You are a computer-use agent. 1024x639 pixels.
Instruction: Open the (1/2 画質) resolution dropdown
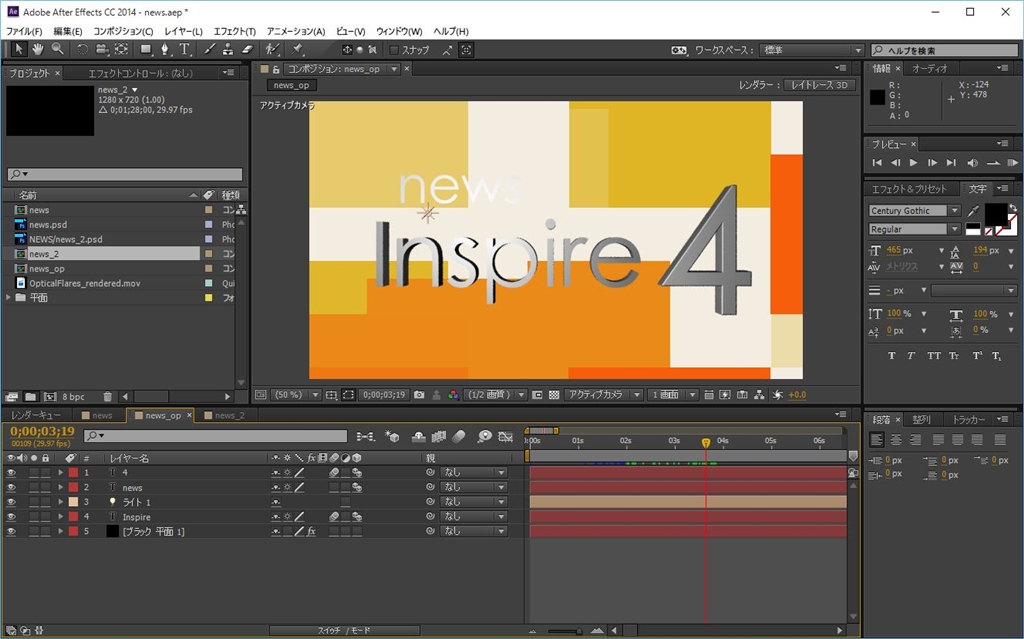tap(496, 395)
